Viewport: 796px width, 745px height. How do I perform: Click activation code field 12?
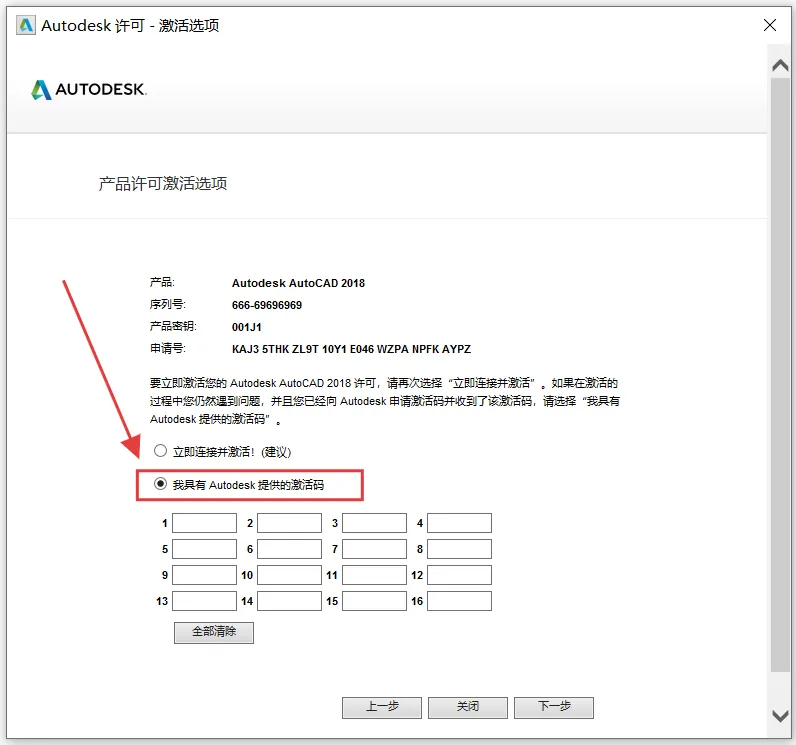pyautogui.click(x=459, y=575)
